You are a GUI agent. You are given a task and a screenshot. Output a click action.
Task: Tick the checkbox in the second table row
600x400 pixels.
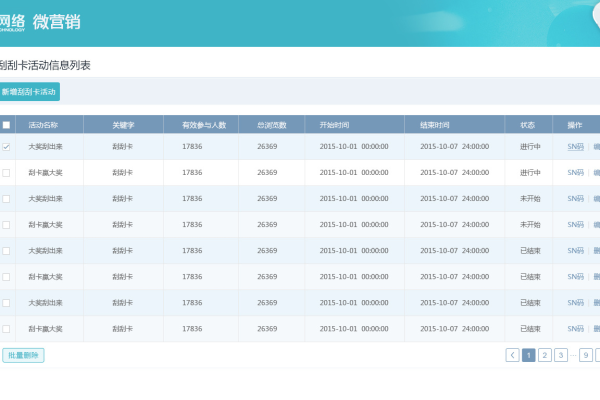click(x=7, y=173)
